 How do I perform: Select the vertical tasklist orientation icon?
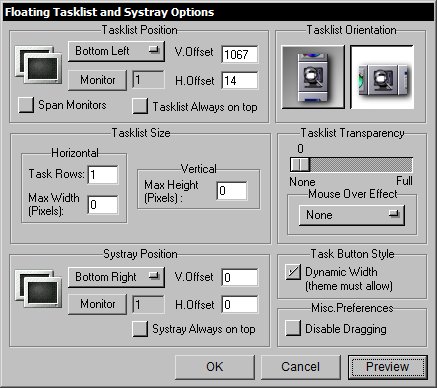[313, 77]
